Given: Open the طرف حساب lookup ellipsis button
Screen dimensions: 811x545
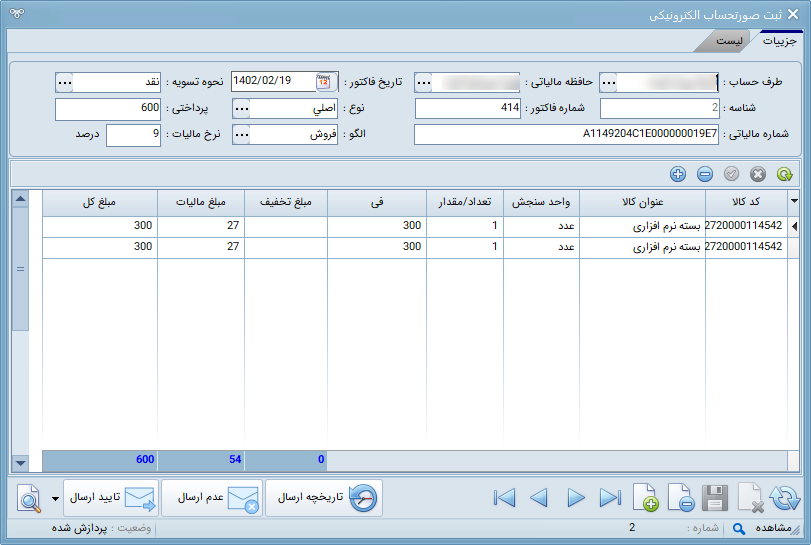Looking at the screenshot, I should coord(609,82).
